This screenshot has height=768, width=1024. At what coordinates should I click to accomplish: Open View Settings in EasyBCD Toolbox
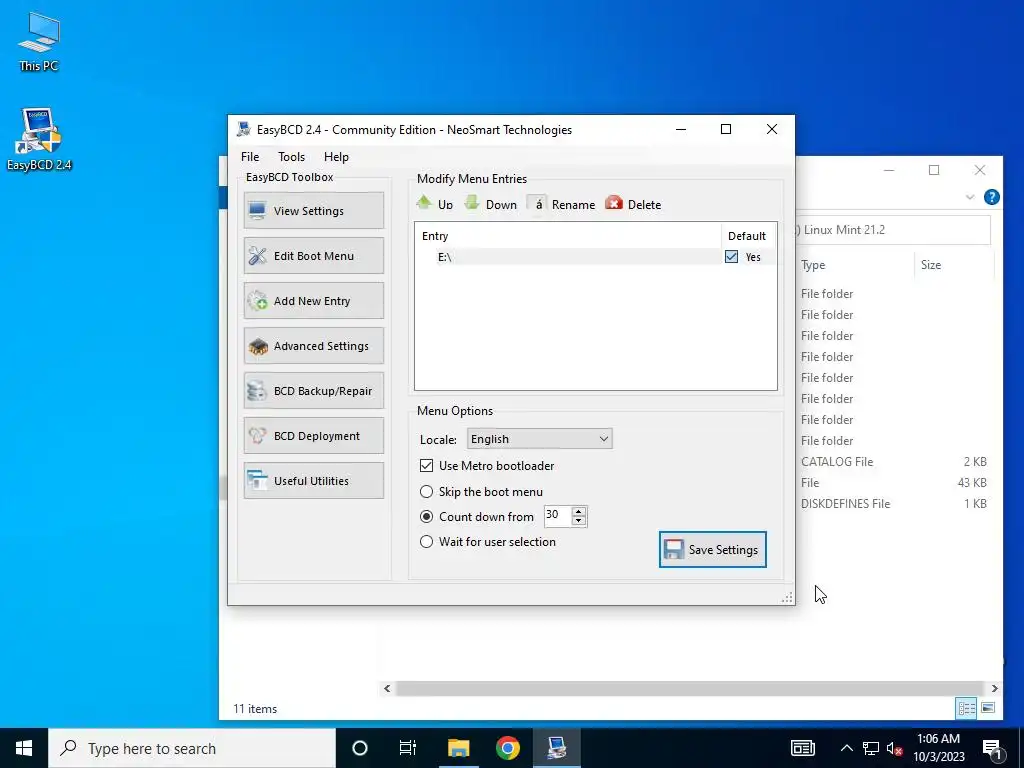click(x=313, y=210)
